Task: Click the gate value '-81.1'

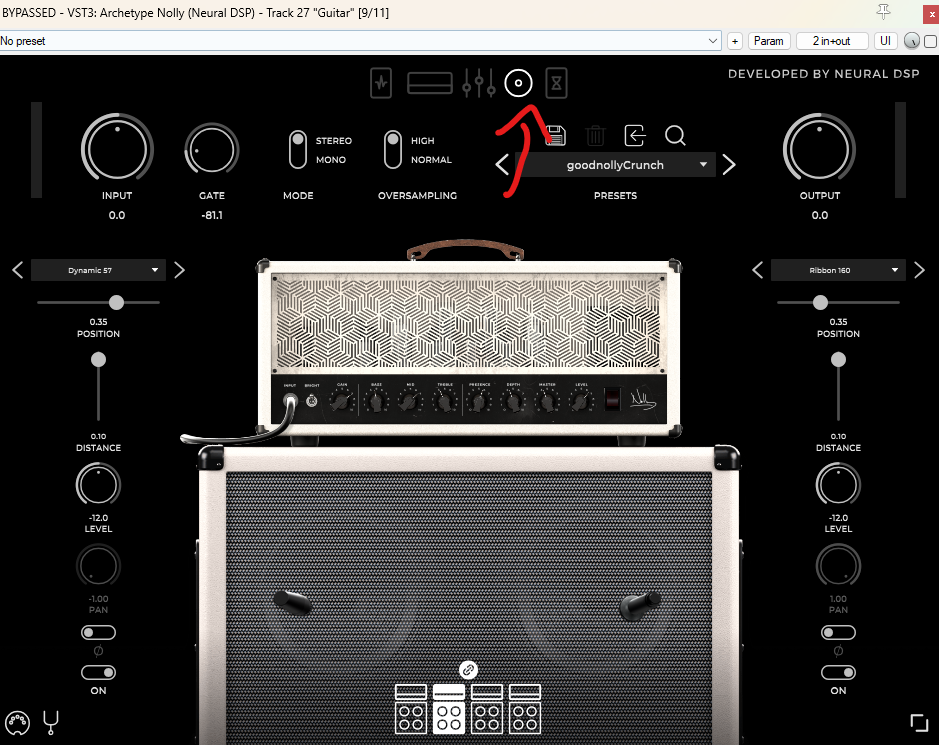Action: [x=212, y=215]
